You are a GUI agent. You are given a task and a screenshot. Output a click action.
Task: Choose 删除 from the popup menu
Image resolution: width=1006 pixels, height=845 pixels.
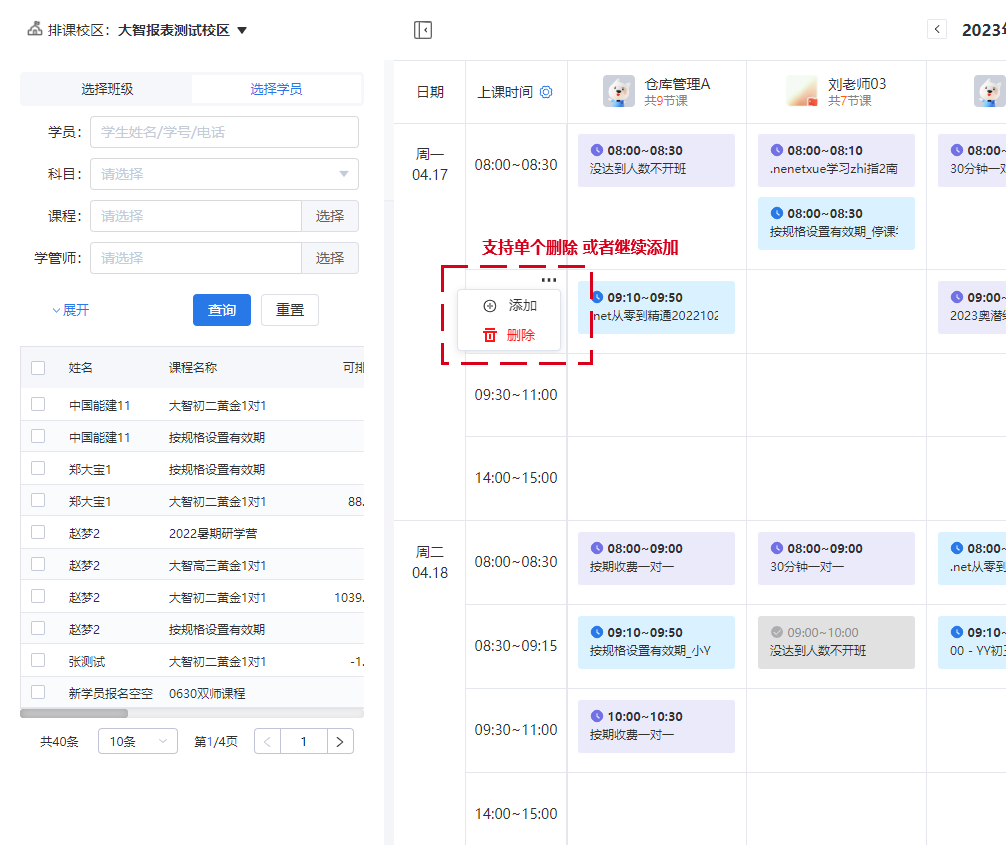pos(509,335)
